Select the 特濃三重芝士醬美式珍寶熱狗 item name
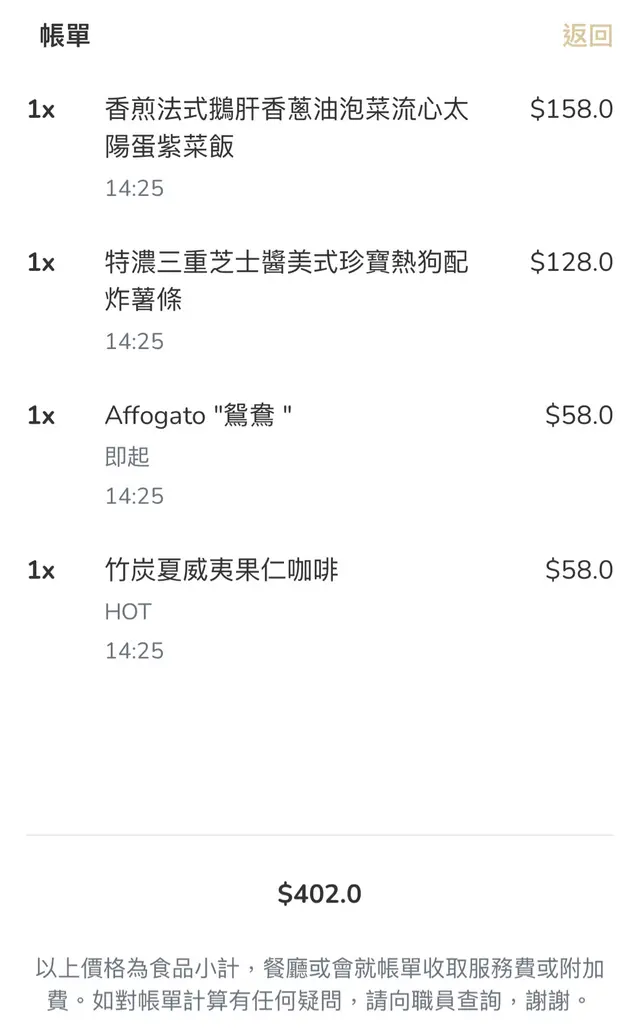 [286, 281]
